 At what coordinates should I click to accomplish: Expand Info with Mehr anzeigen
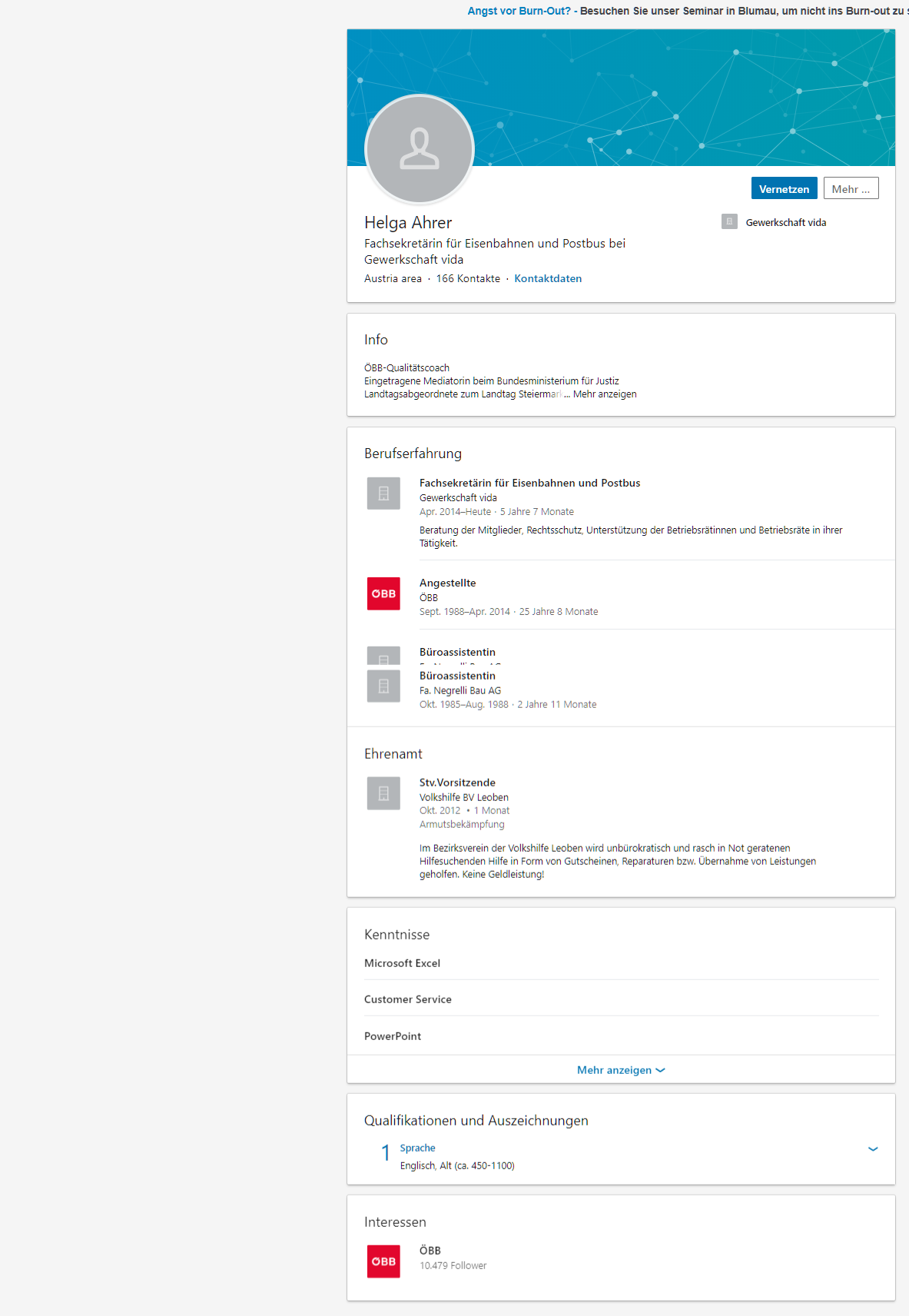[x=605, y=394]
